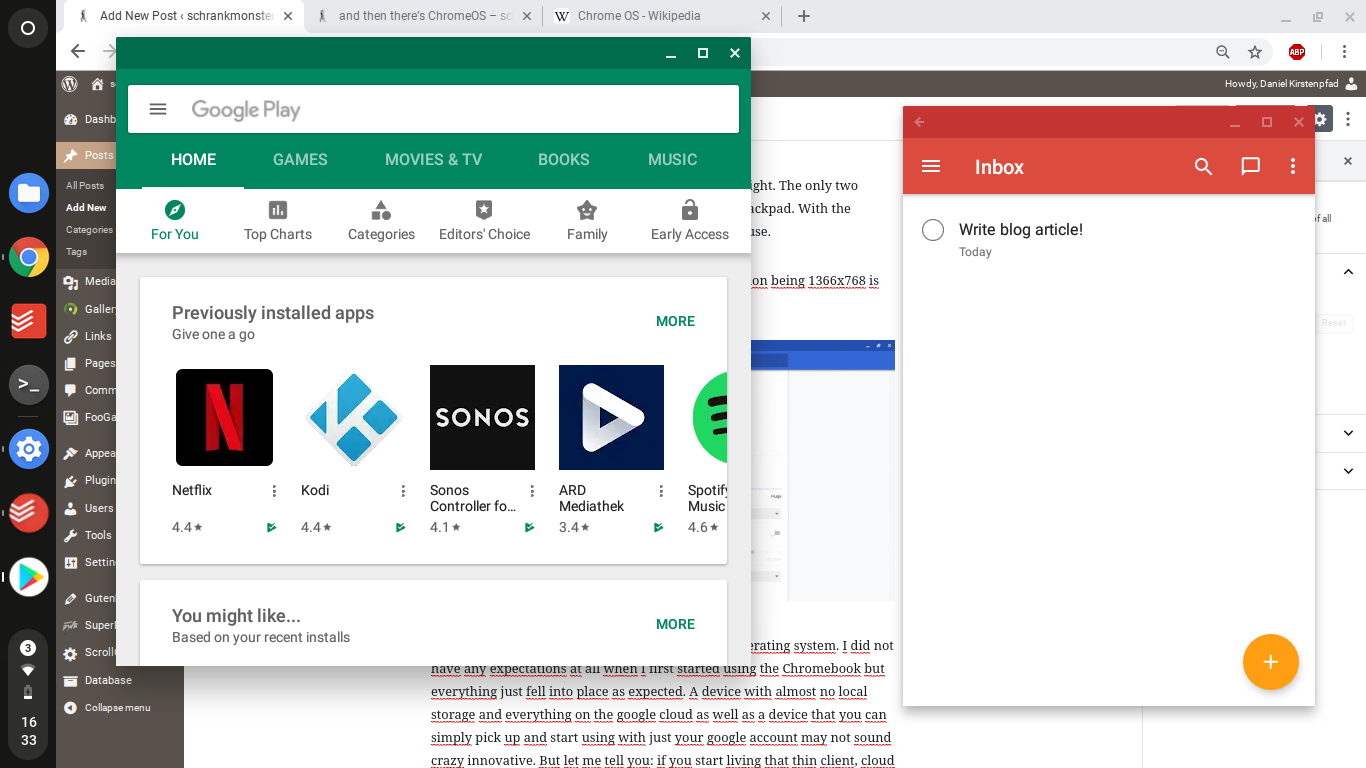This screenshot has height=768, width=1366.
Task: Open the three-dot menu for Netflix
Action: tap(274, 491)
